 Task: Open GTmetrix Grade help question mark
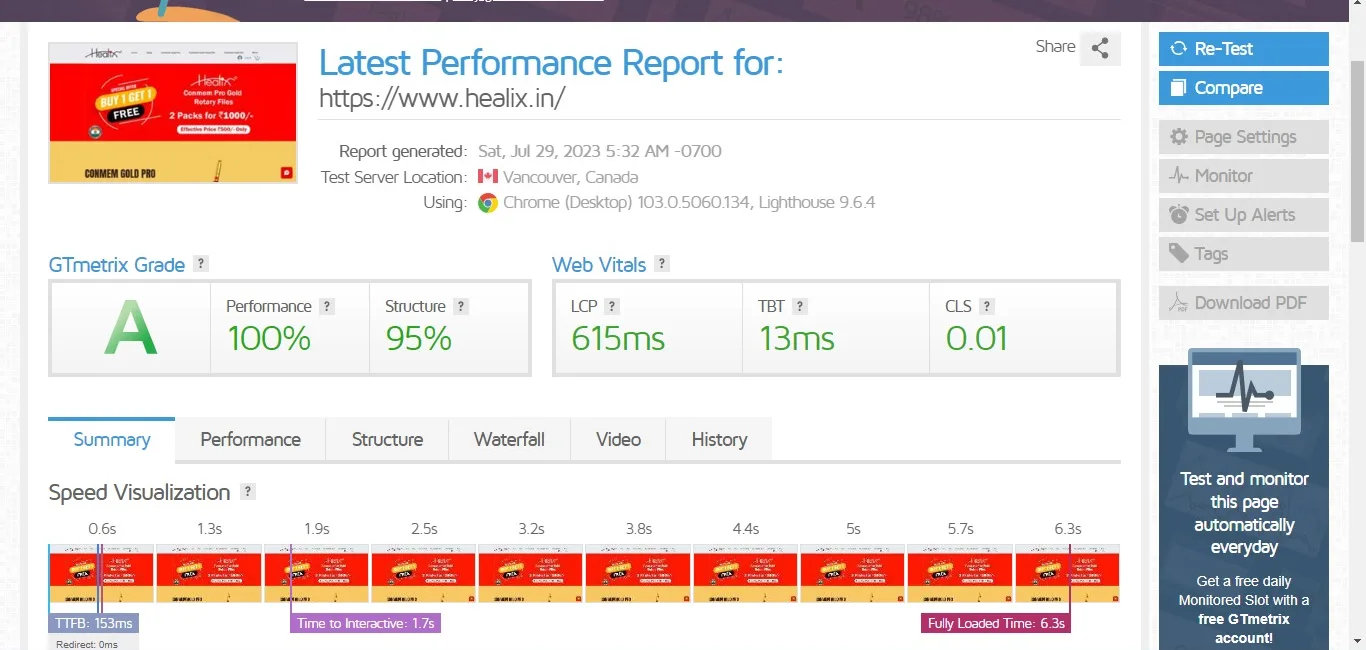pyautogui.click(x=201, y=264)
